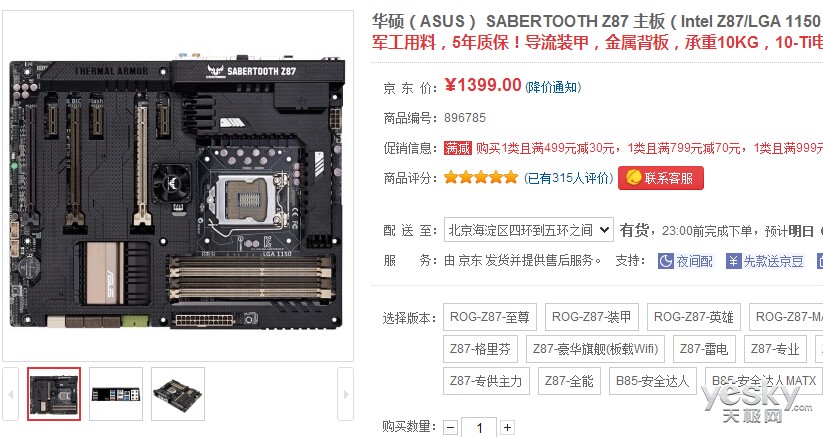The height and width of the screenshot is (437, 823).
Task: Select the rear I/O panel thumbnail
Action: [116, 394]
